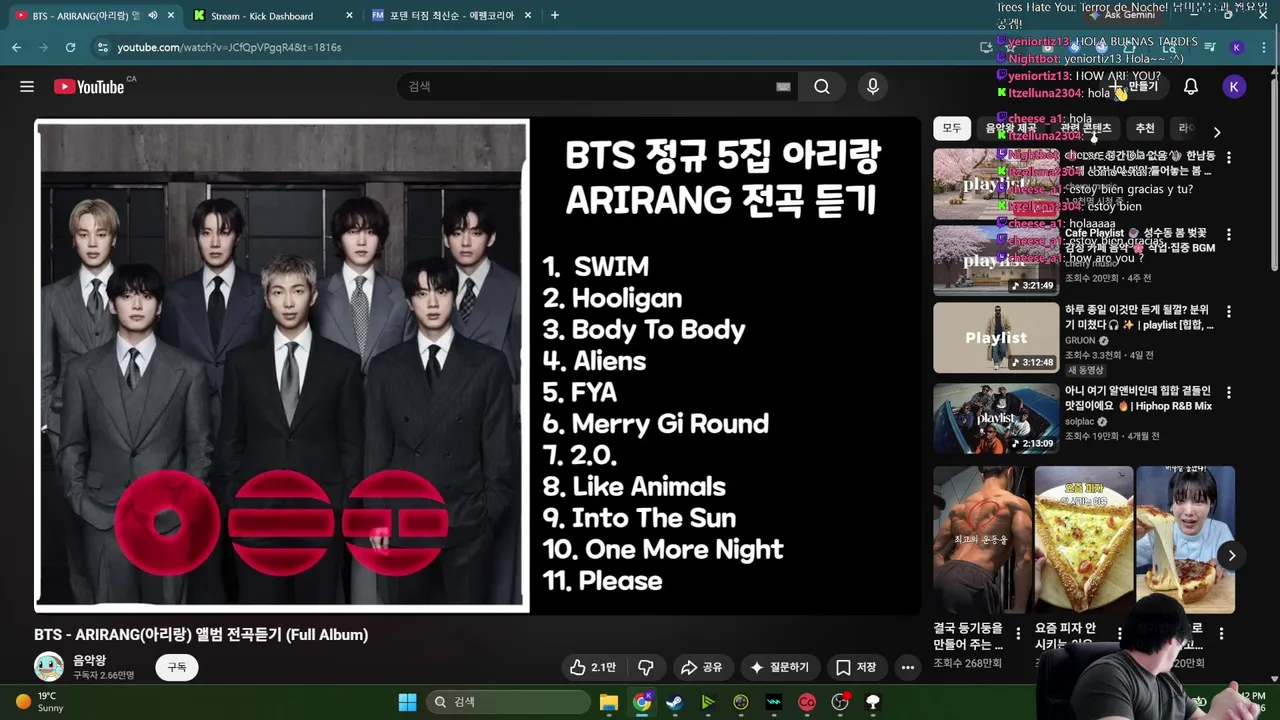Viewport: 1280px width, 720px height.
Task: Open the waveform app icon in taskbar
Action: [774, 702]
